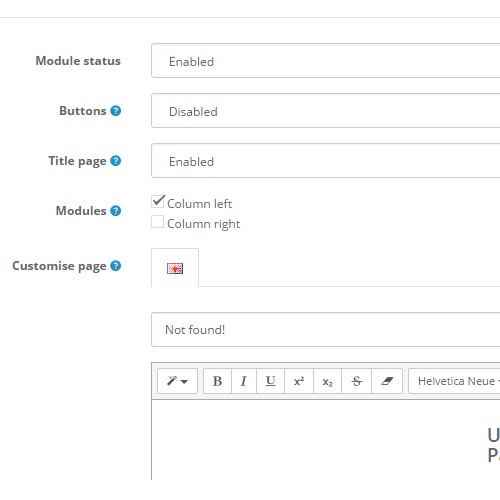
Task: Click the Not found! title field
Action: pyautogui.click(x=326, y=330)
